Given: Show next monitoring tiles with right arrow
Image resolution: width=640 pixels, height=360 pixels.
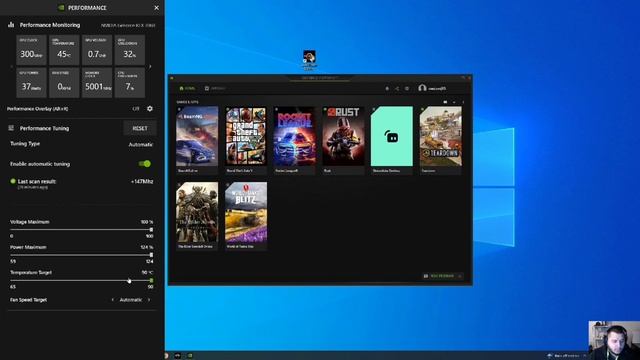Looking at the screenshot, I should coord(150,67).
